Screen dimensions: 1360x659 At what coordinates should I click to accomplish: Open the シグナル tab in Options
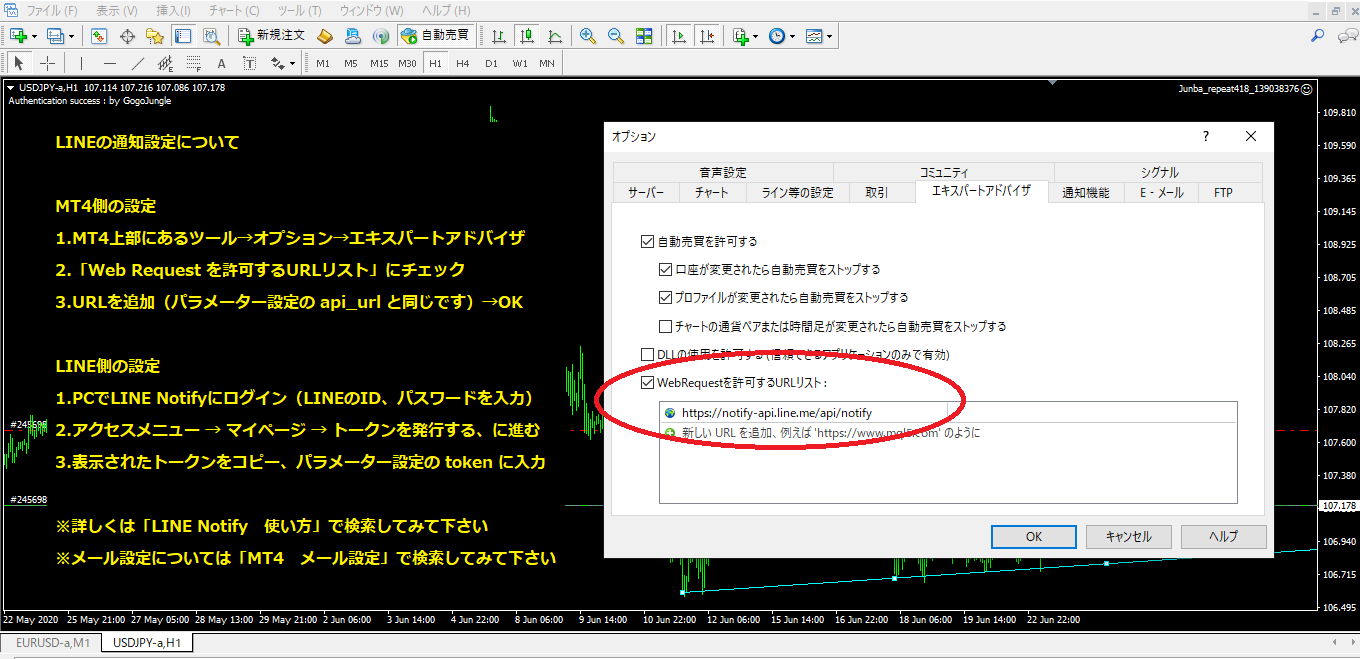click(1159, 172)
